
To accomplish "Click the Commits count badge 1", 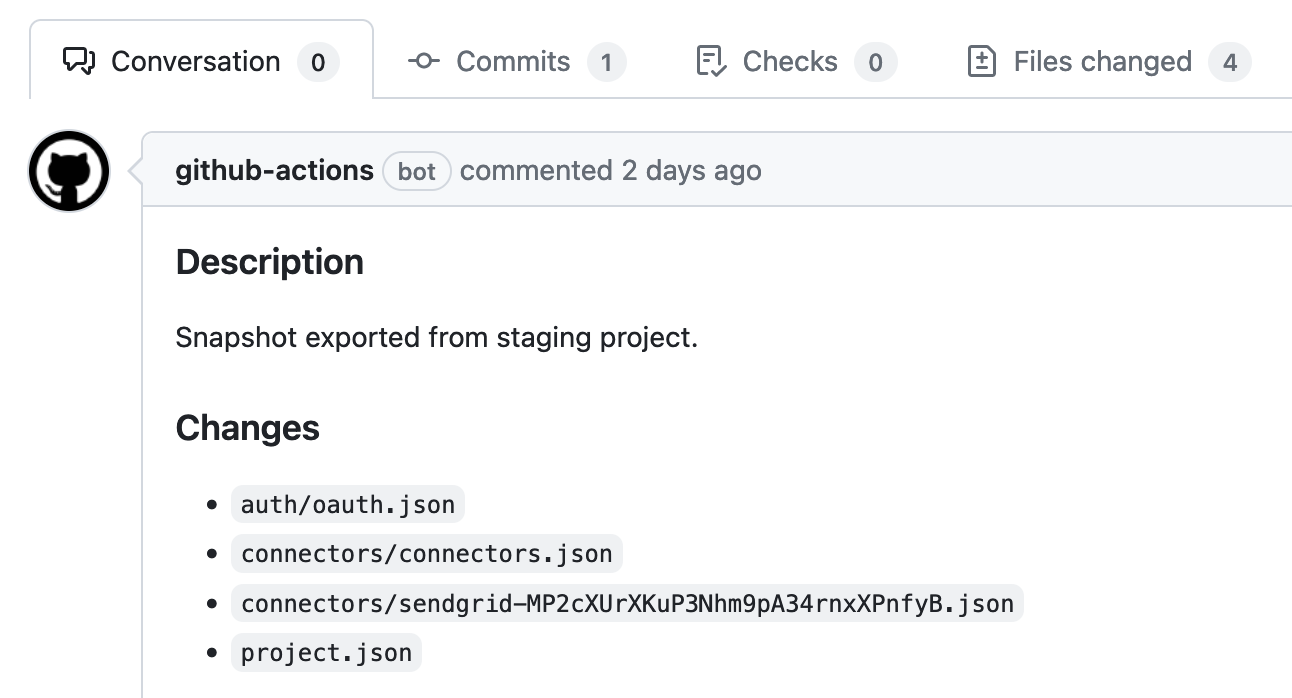I will pyautogui.click(x=606, y=63).
